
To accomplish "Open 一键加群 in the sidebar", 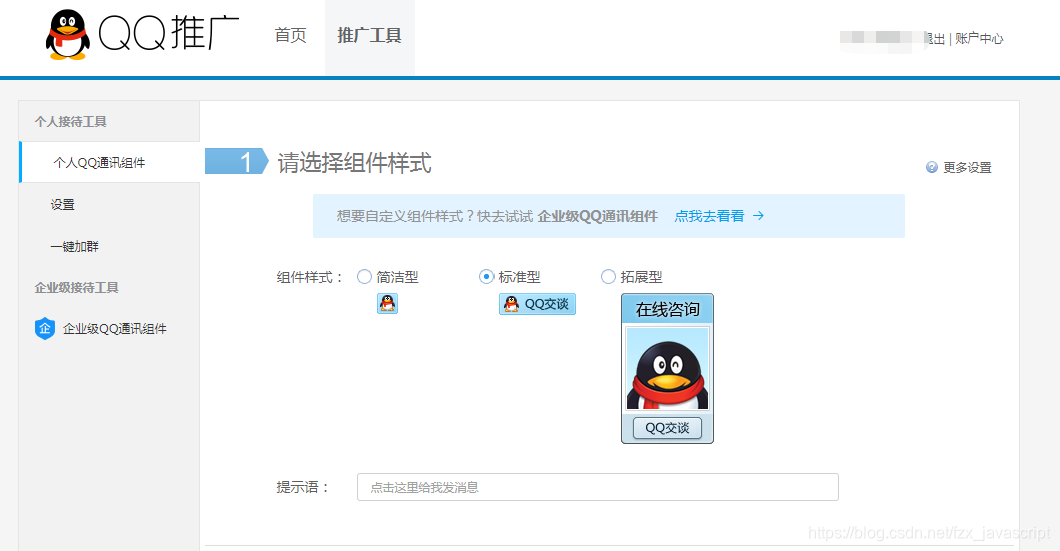I will click(x=74, y=246).
